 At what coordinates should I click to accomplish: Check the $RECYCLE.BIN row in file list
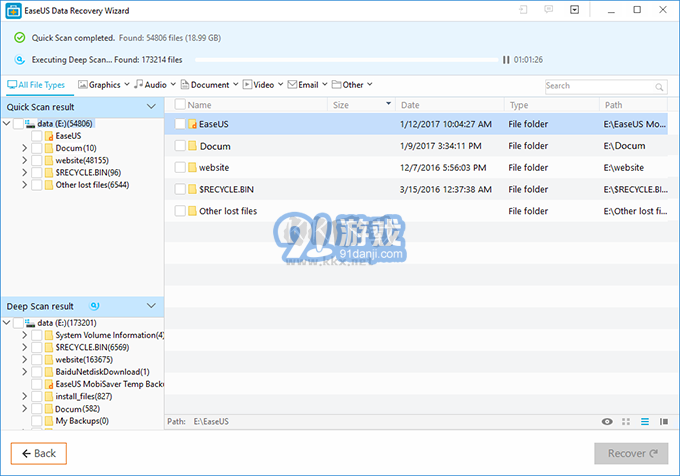(180, 189)
